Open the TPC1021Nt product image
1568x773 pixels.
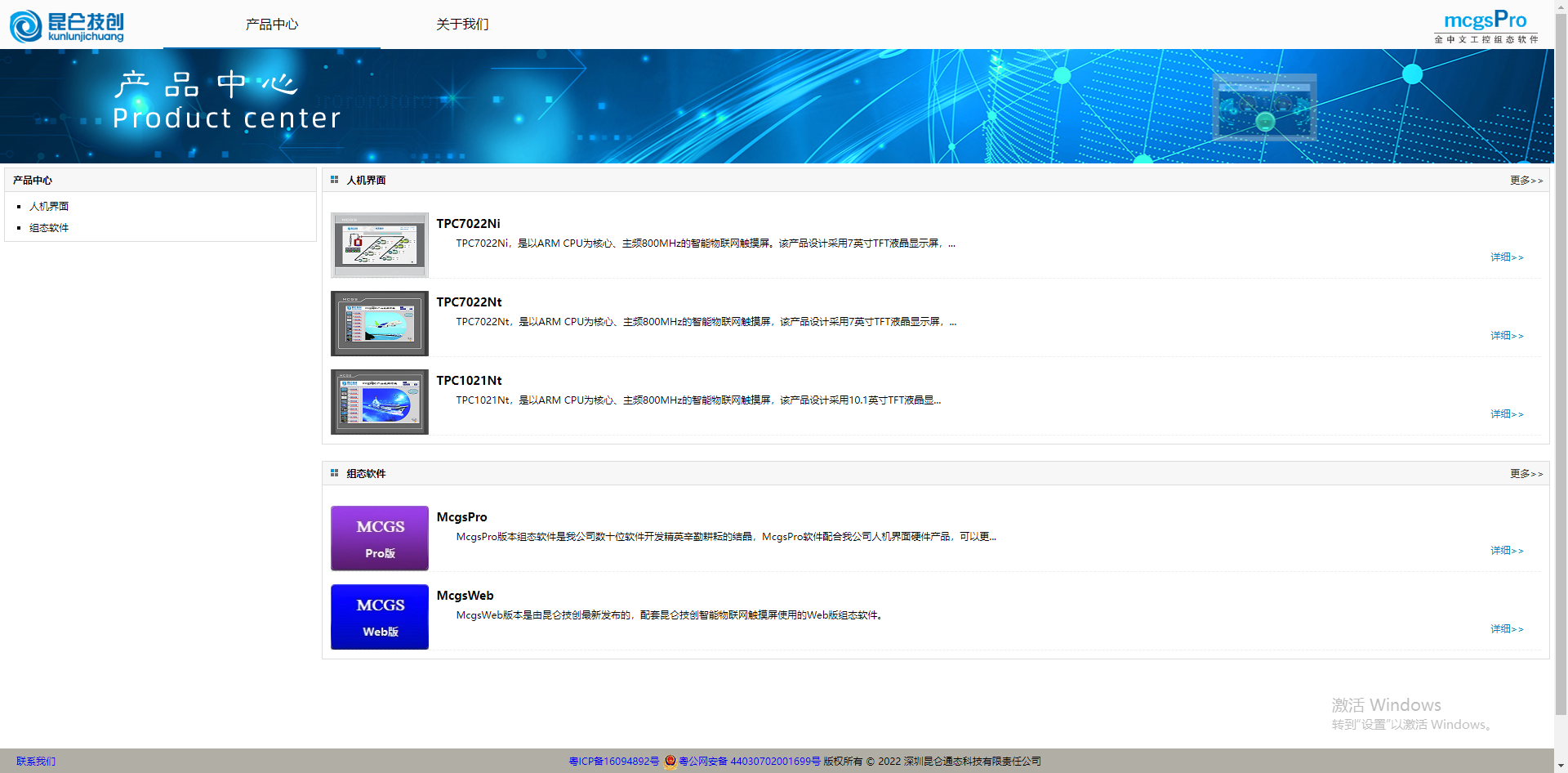click(379, 402)
